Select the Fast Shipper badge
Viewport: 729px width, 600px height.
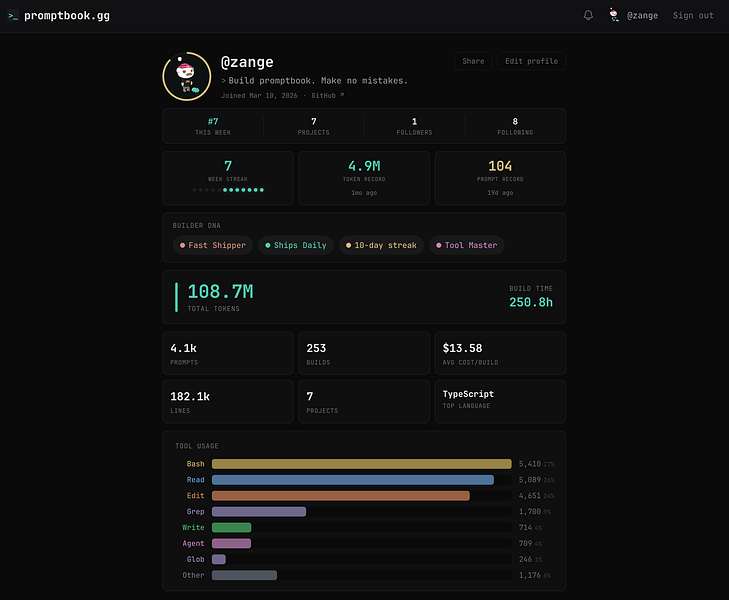(212, 245)
